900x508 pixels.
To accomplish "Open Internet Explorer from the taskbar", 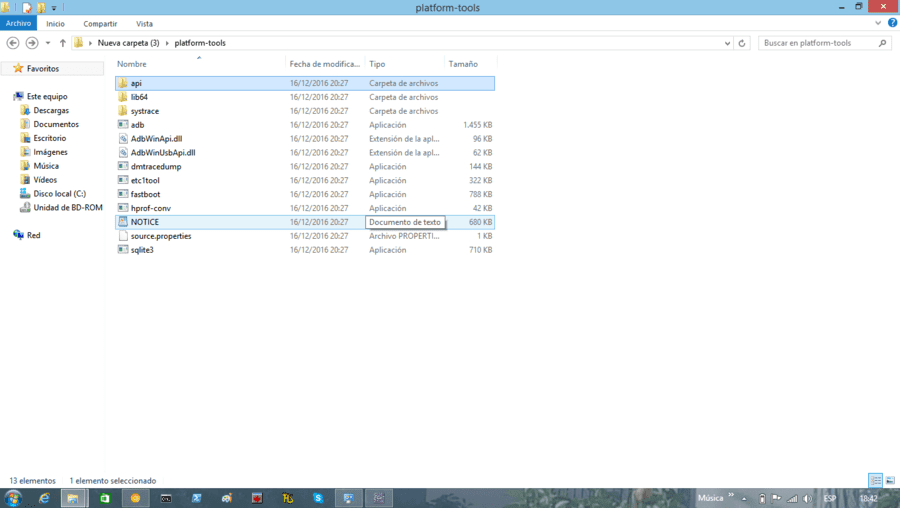I will [44, 498].
